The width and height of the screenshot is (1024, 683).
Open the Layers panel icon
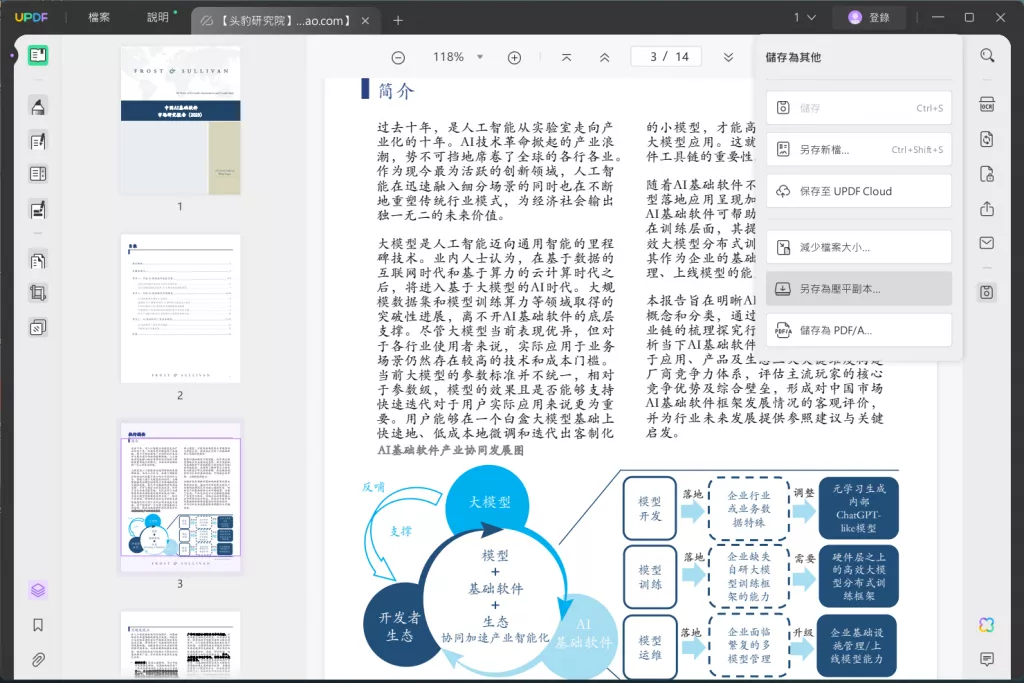pos(38,590)
